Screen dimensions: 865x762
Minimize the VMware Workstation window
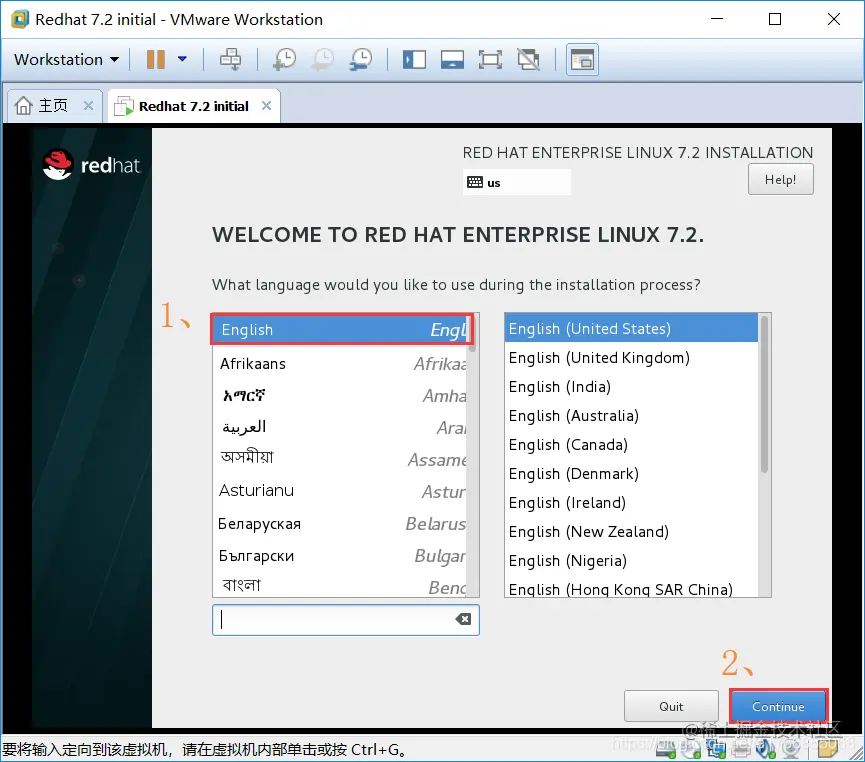point(717,19)
